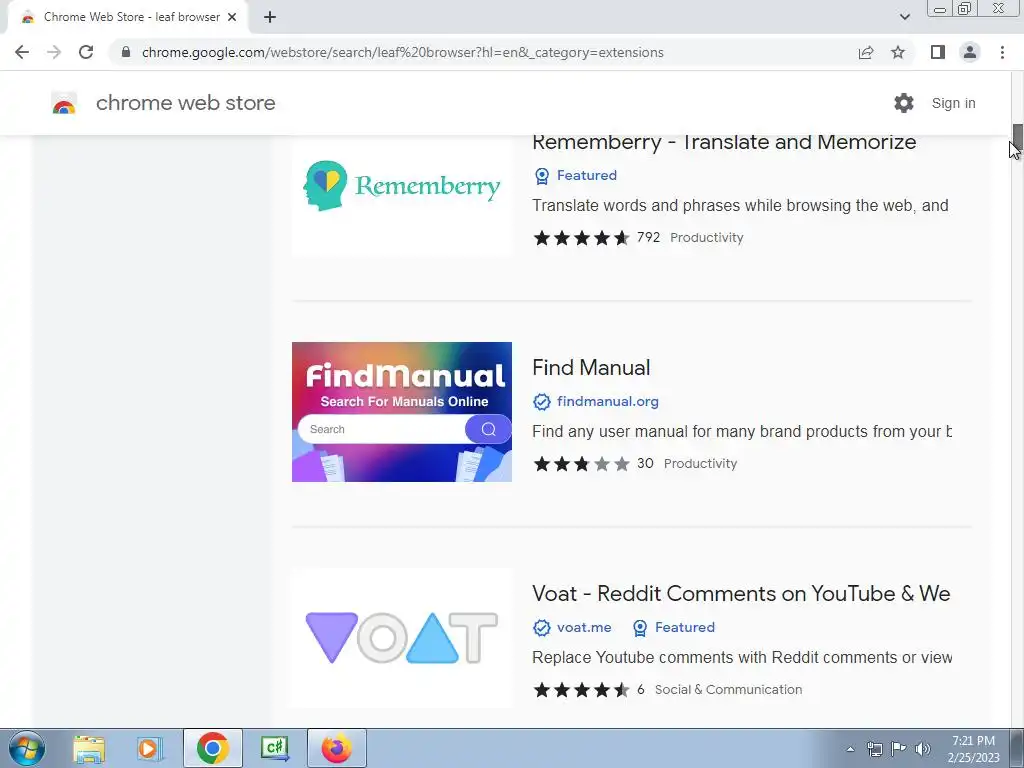Open the C# application in taskbar
Screen dimensions: 1024x768
tap(274, 748)
